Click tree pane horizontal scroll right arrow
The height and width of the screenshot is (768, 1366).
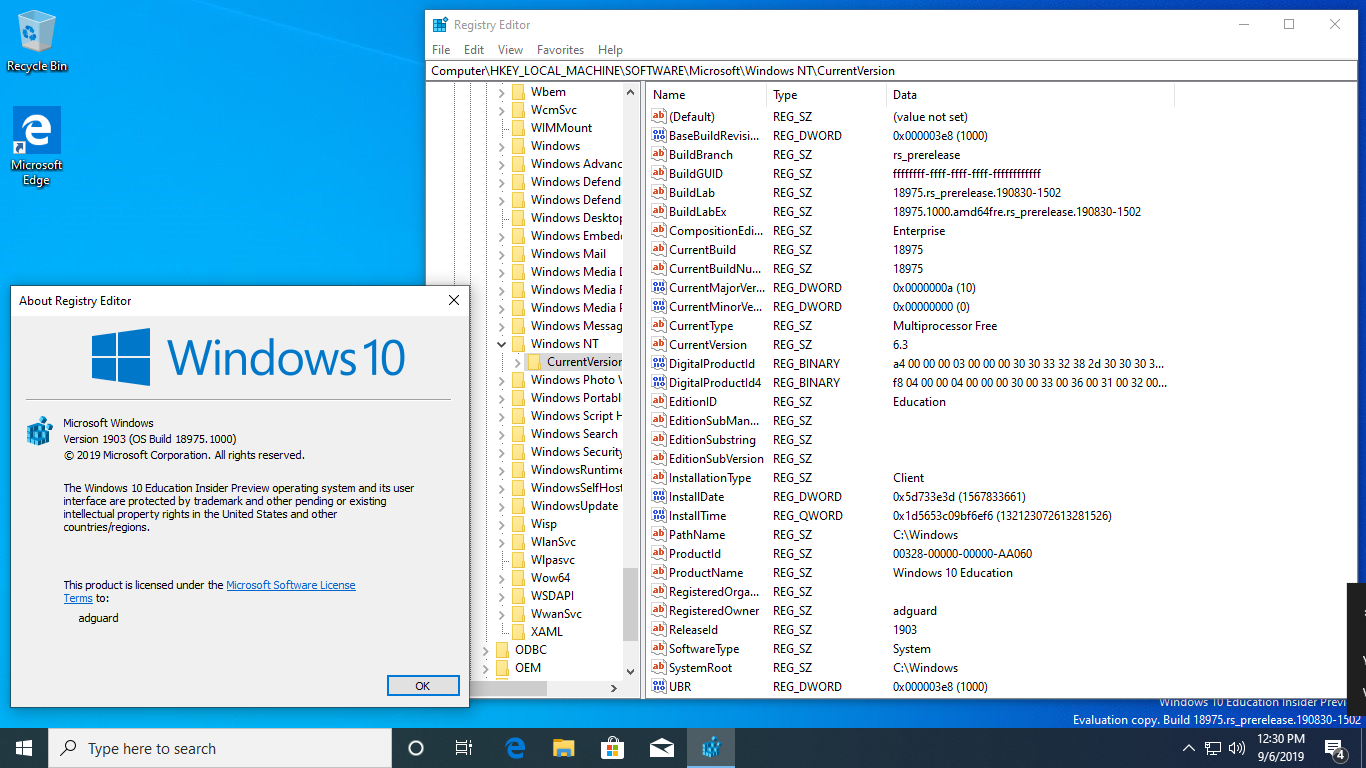[x=613, y=688]
